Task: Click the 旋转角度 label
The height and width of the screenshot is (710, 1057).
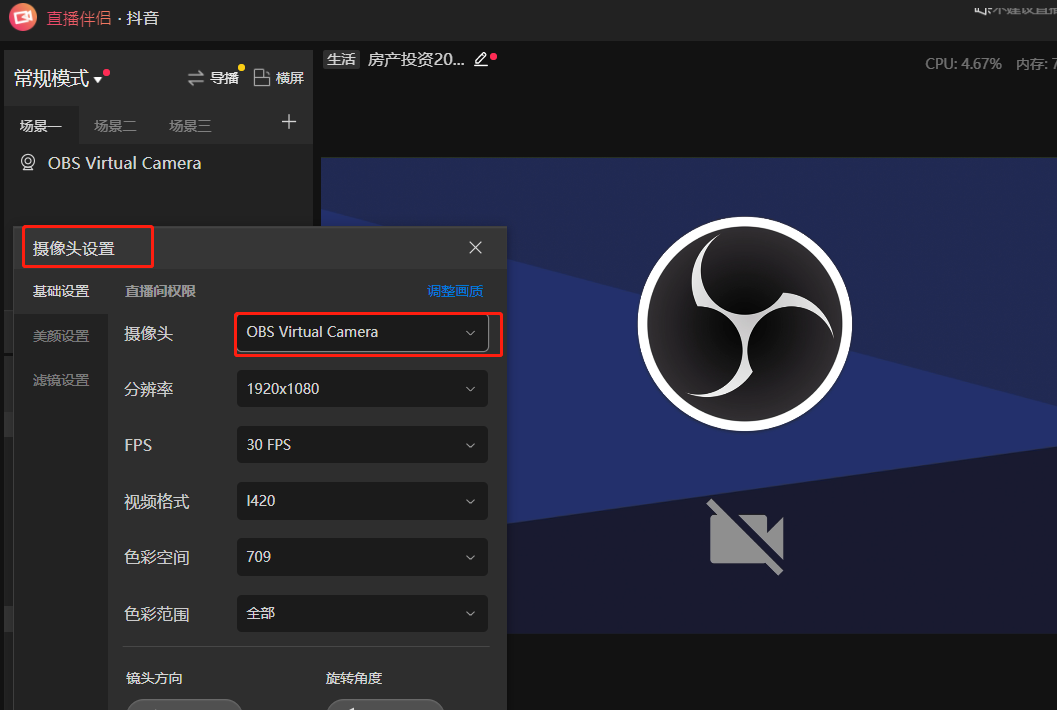Action: 354,678
